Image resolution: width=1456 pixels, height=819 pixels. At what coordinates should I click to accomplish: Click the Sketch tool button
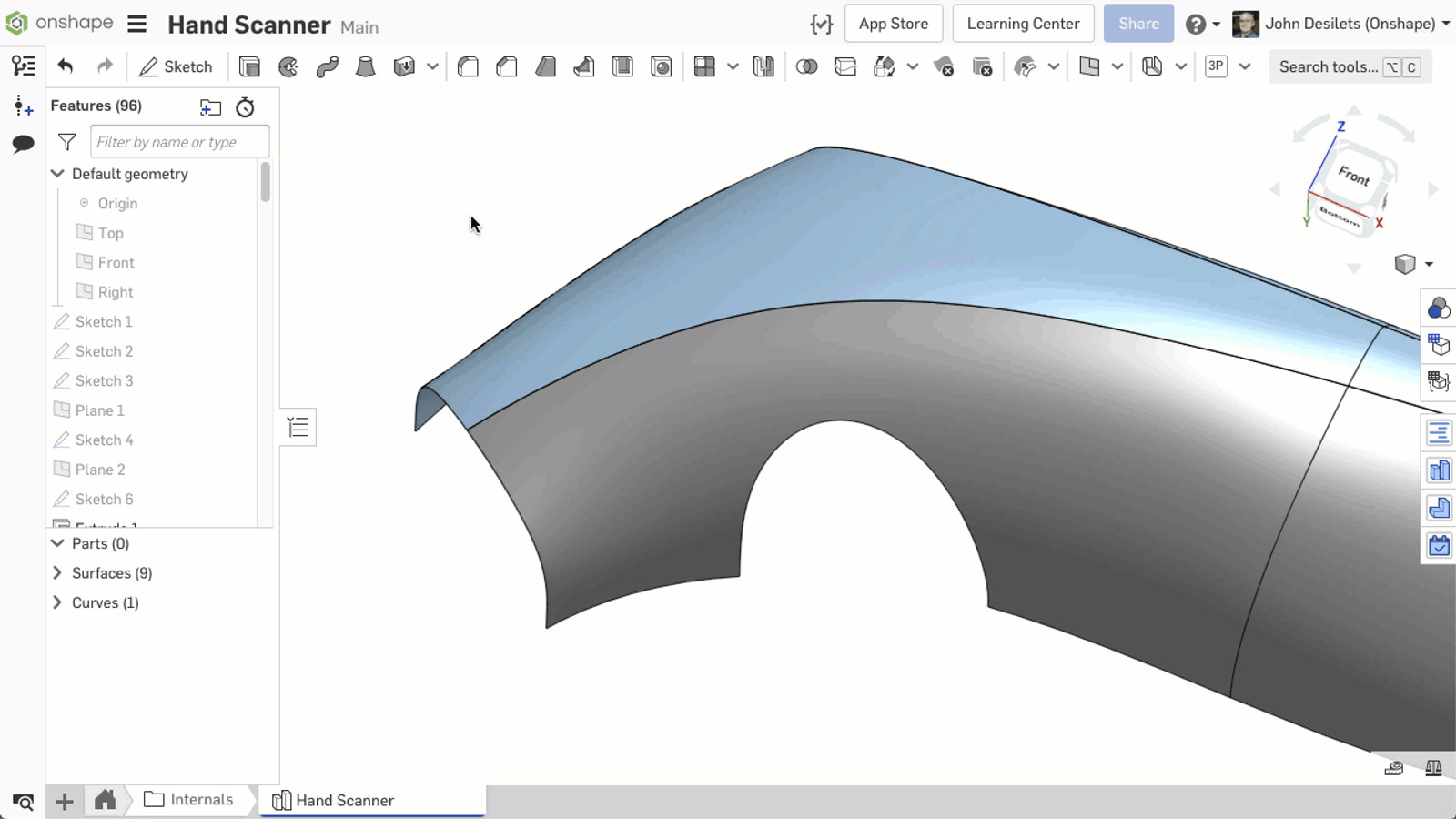[176, 66]
